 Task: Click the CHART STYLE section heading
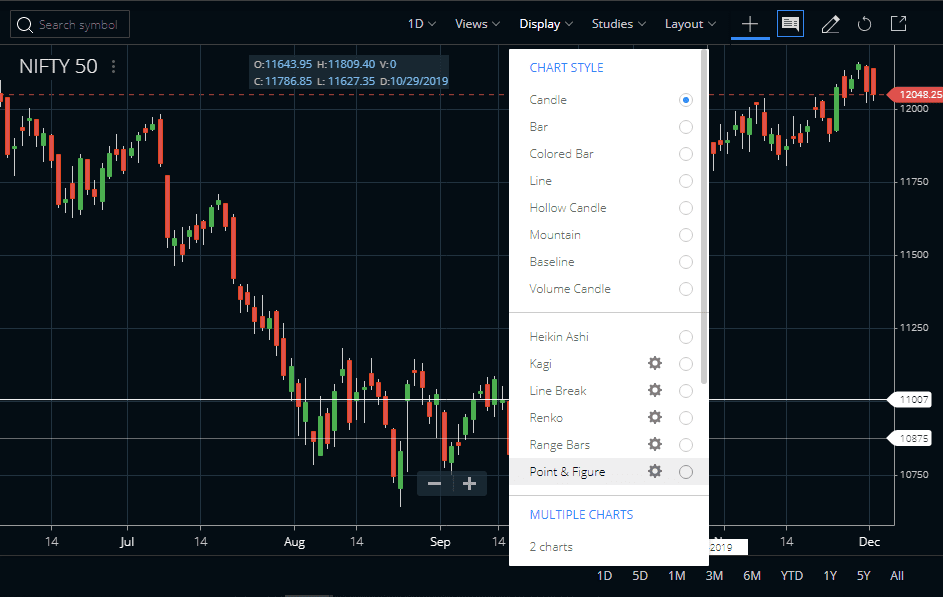pos(567,67)
